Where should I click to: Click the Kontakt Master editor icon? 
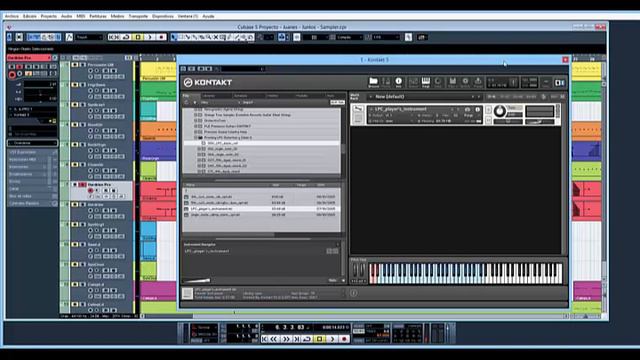coord(438,82)
